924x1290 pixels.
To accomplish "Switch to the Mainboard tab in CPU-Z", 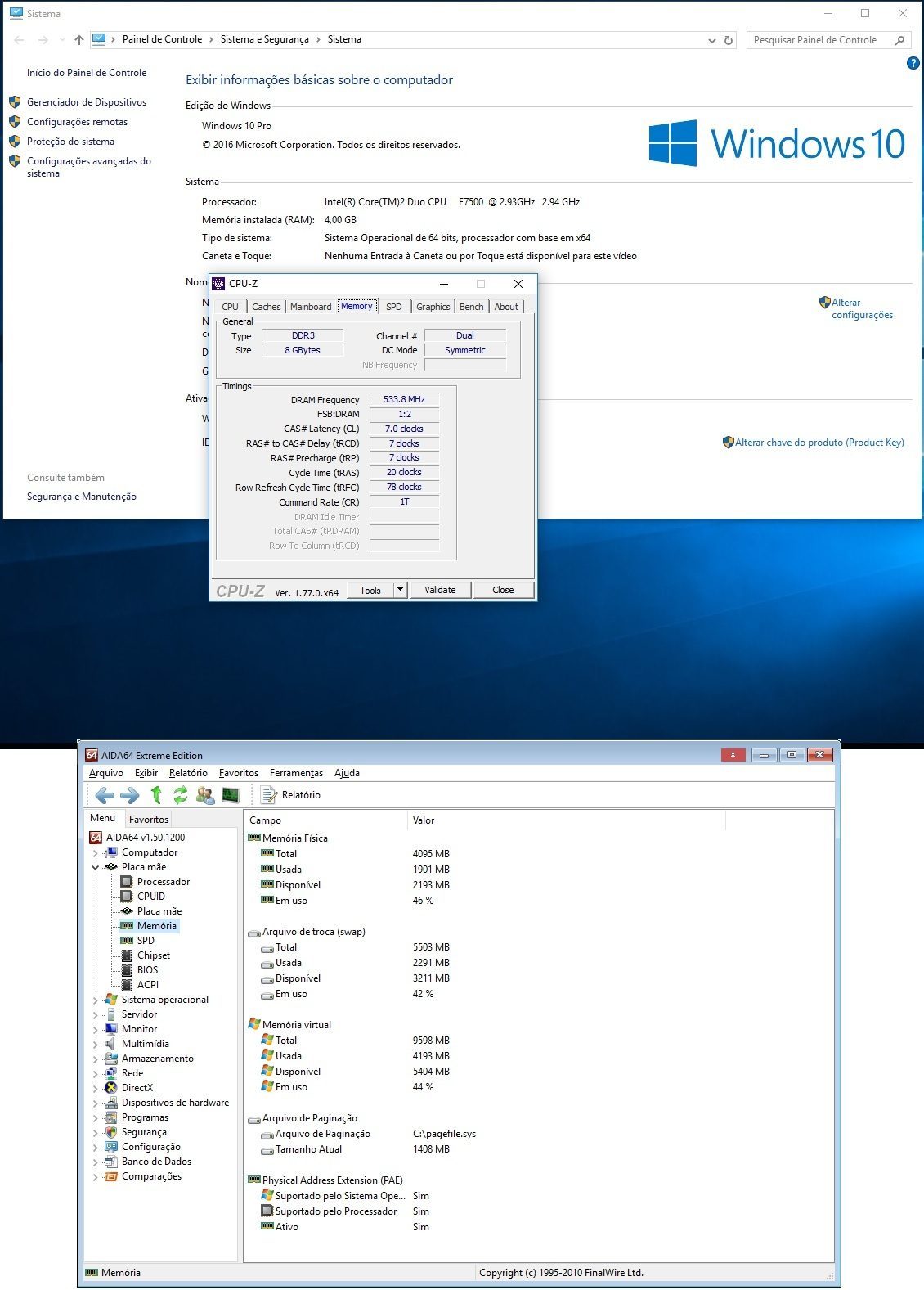I will 311,307.
